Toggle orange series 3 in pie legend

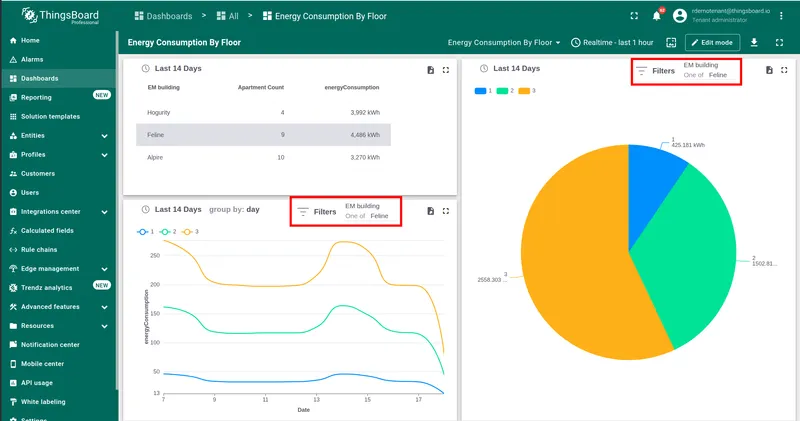coord(527,91)
